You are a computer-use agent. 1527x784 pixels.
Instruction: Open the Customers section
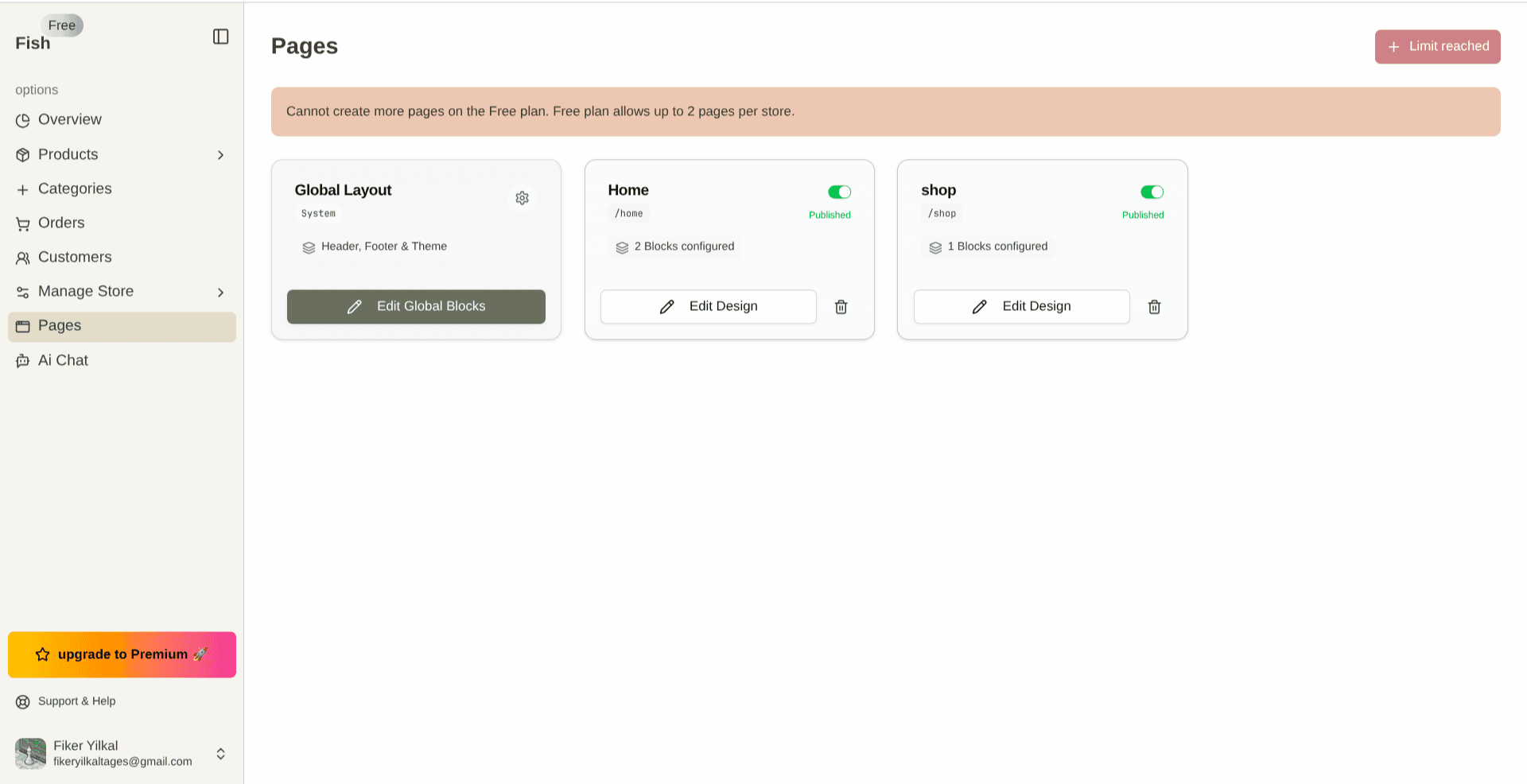point(74,257)
